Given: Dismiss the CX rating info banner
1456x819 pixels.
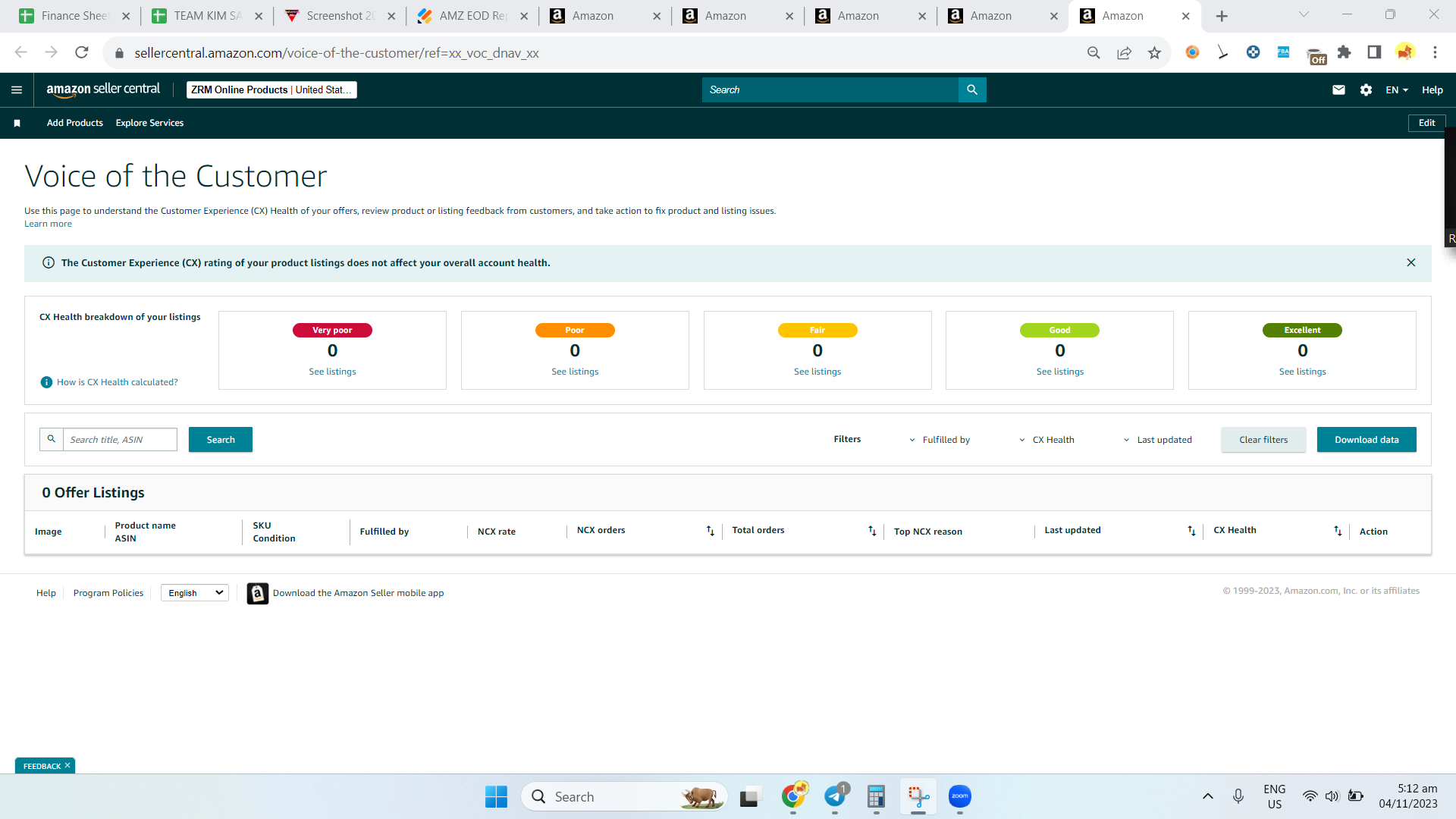Looking at the screenshot, I should click(1411, 262).
